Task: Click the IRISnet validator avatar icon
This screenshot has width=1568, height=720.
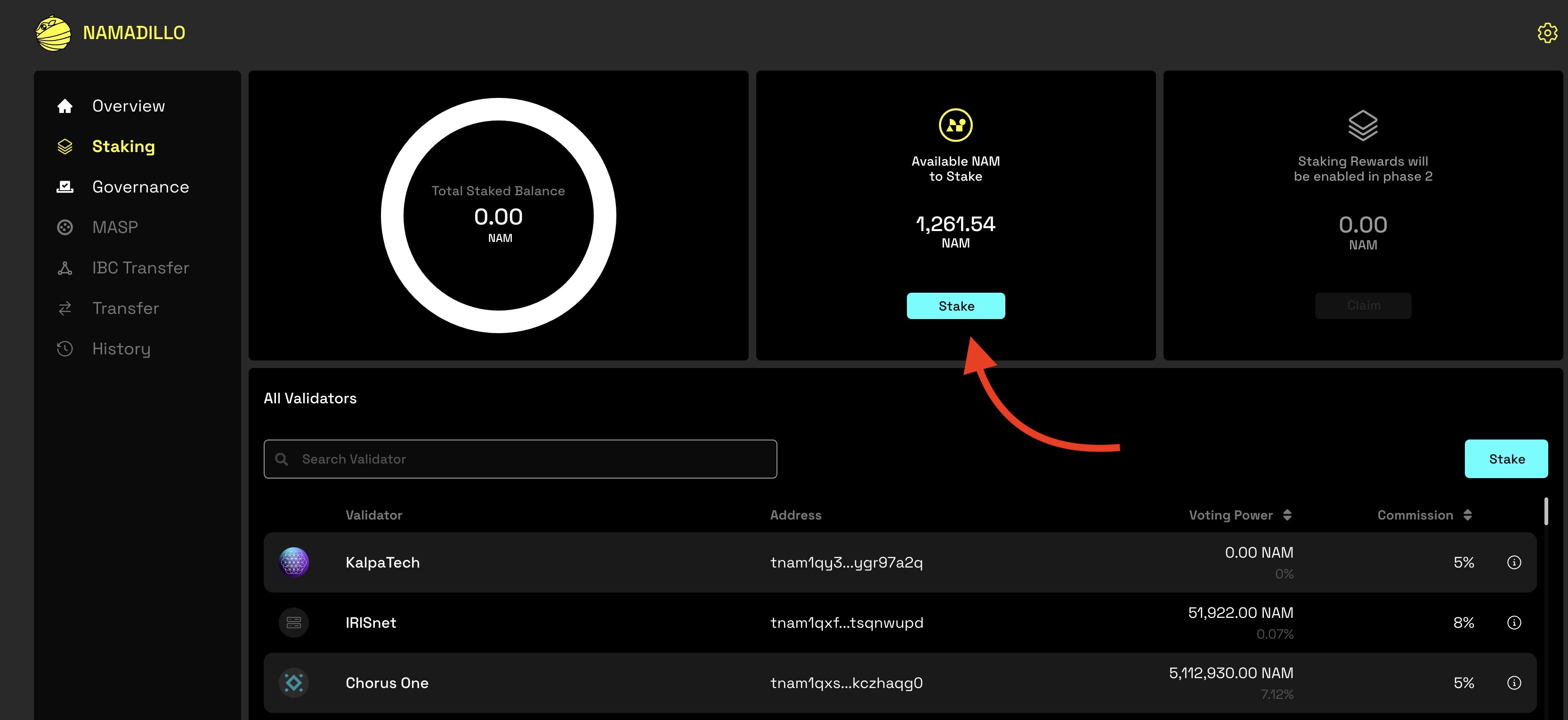Action: tap(293, 623)
